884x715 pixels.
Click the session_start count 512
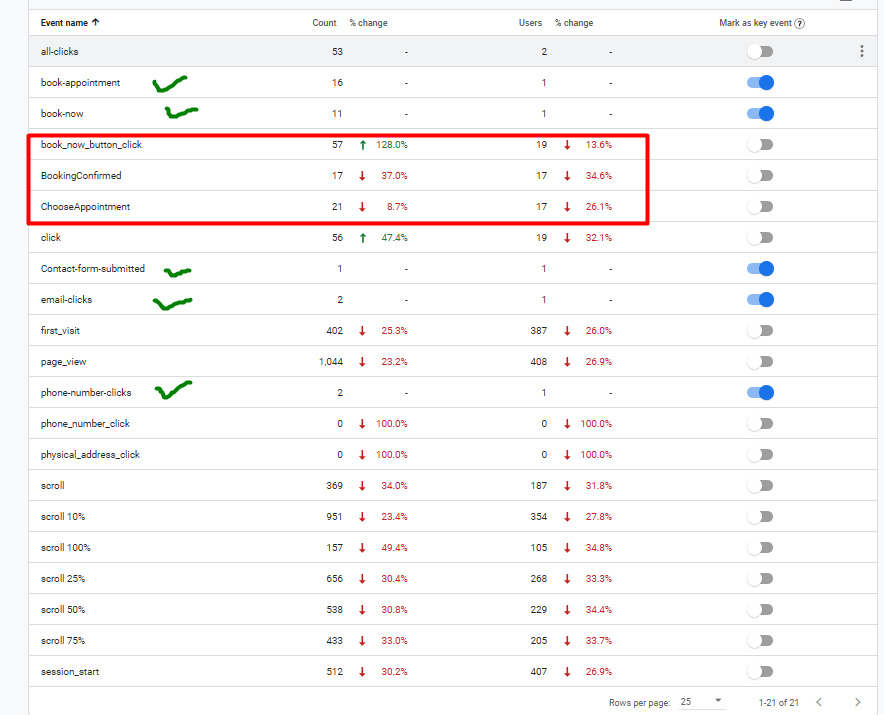(334, 672)
